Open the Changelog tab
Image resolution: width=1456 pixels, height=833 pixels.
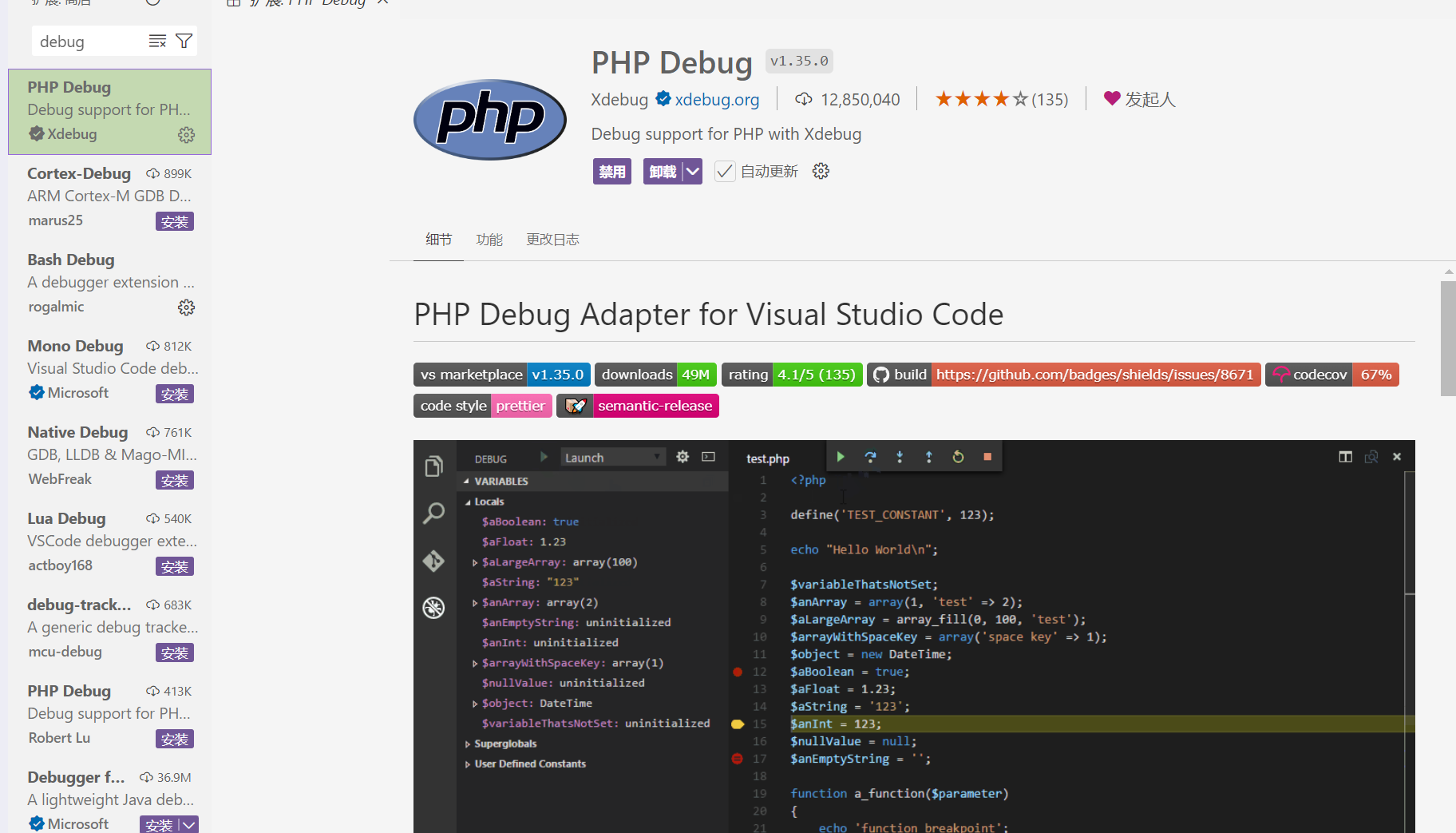coord(552,240)
